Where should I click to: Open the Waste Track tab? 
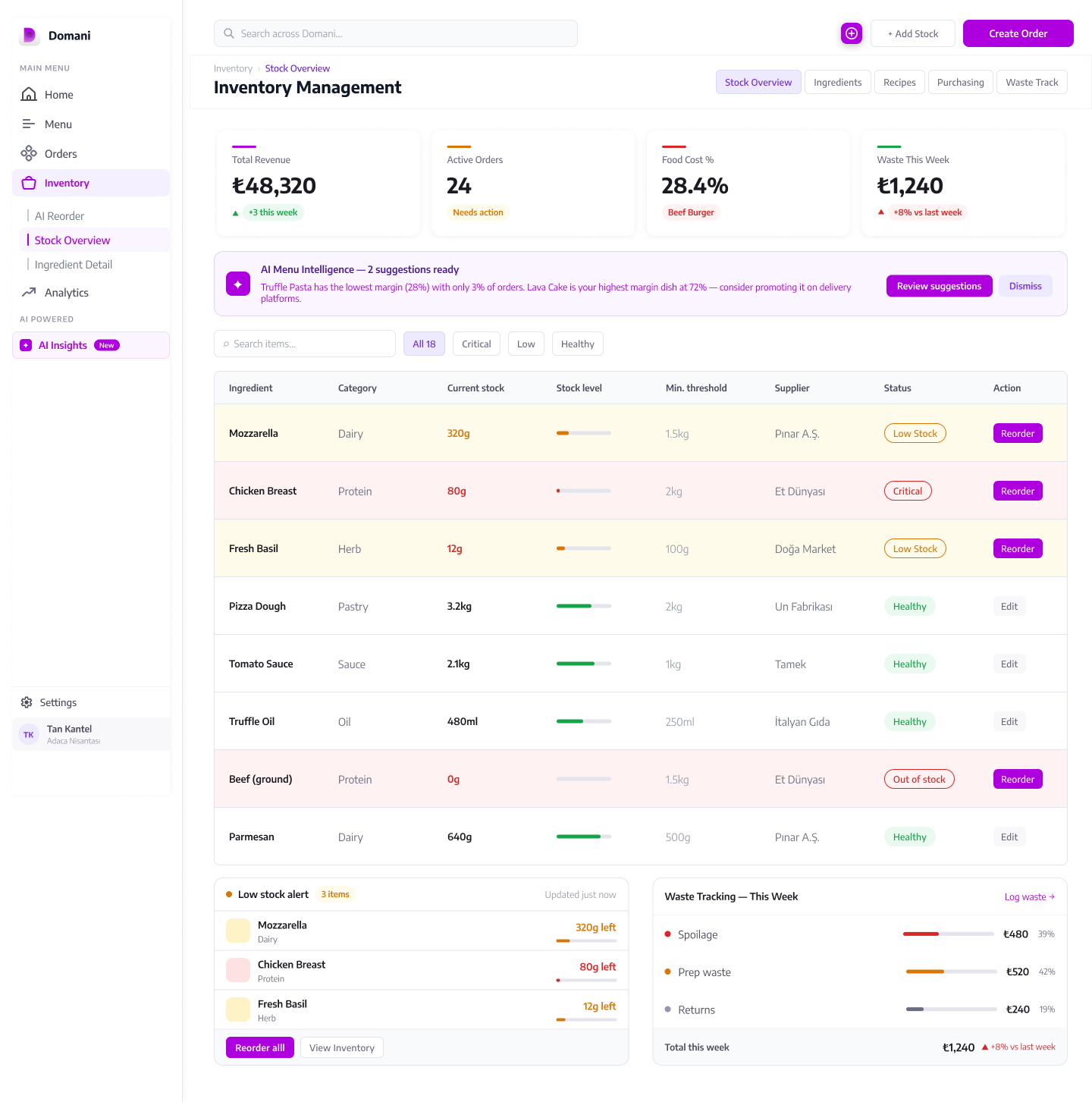coord(1031,82)
